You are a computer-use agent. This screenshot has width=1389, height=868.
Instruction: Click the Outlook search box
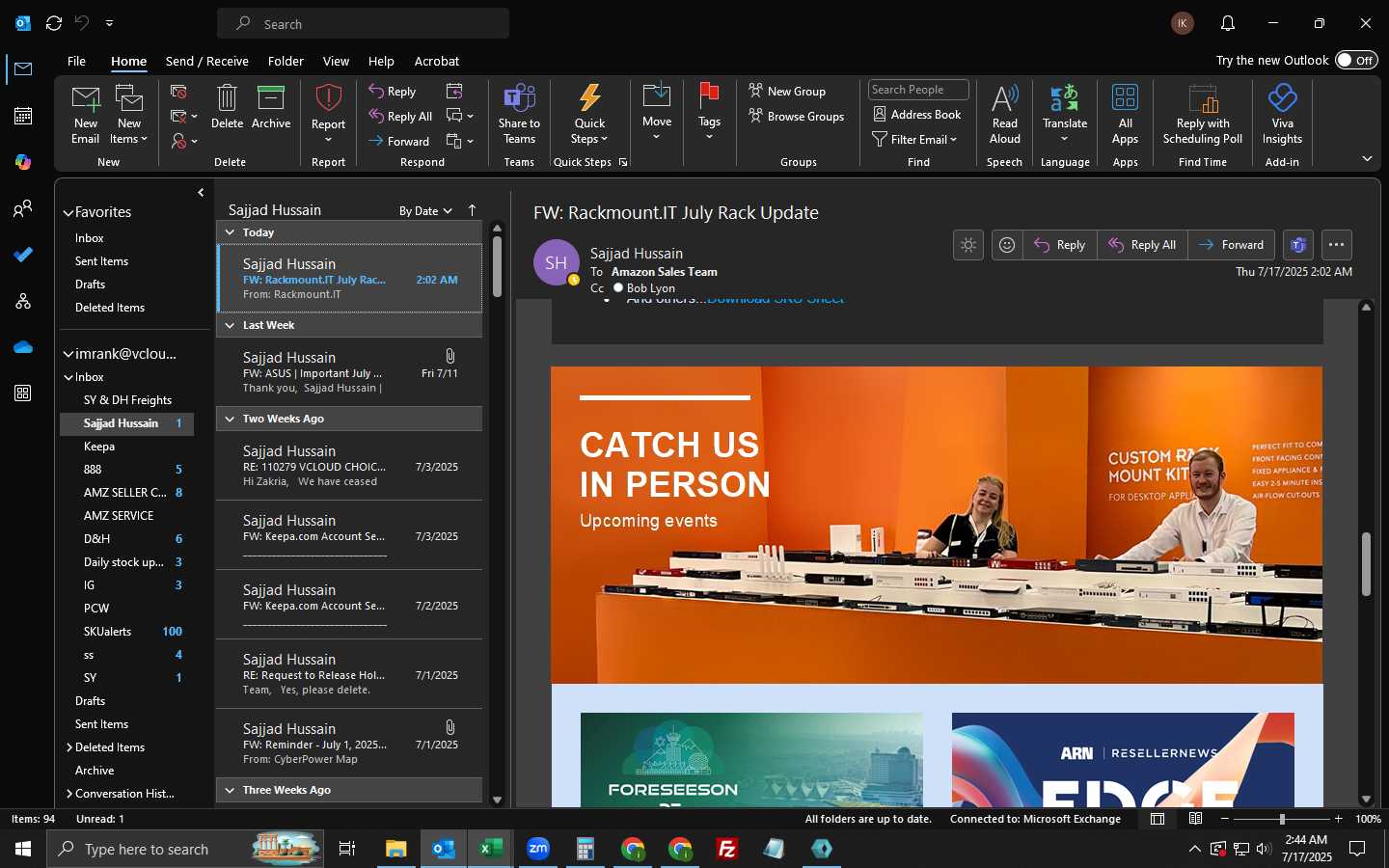(364, 23)
